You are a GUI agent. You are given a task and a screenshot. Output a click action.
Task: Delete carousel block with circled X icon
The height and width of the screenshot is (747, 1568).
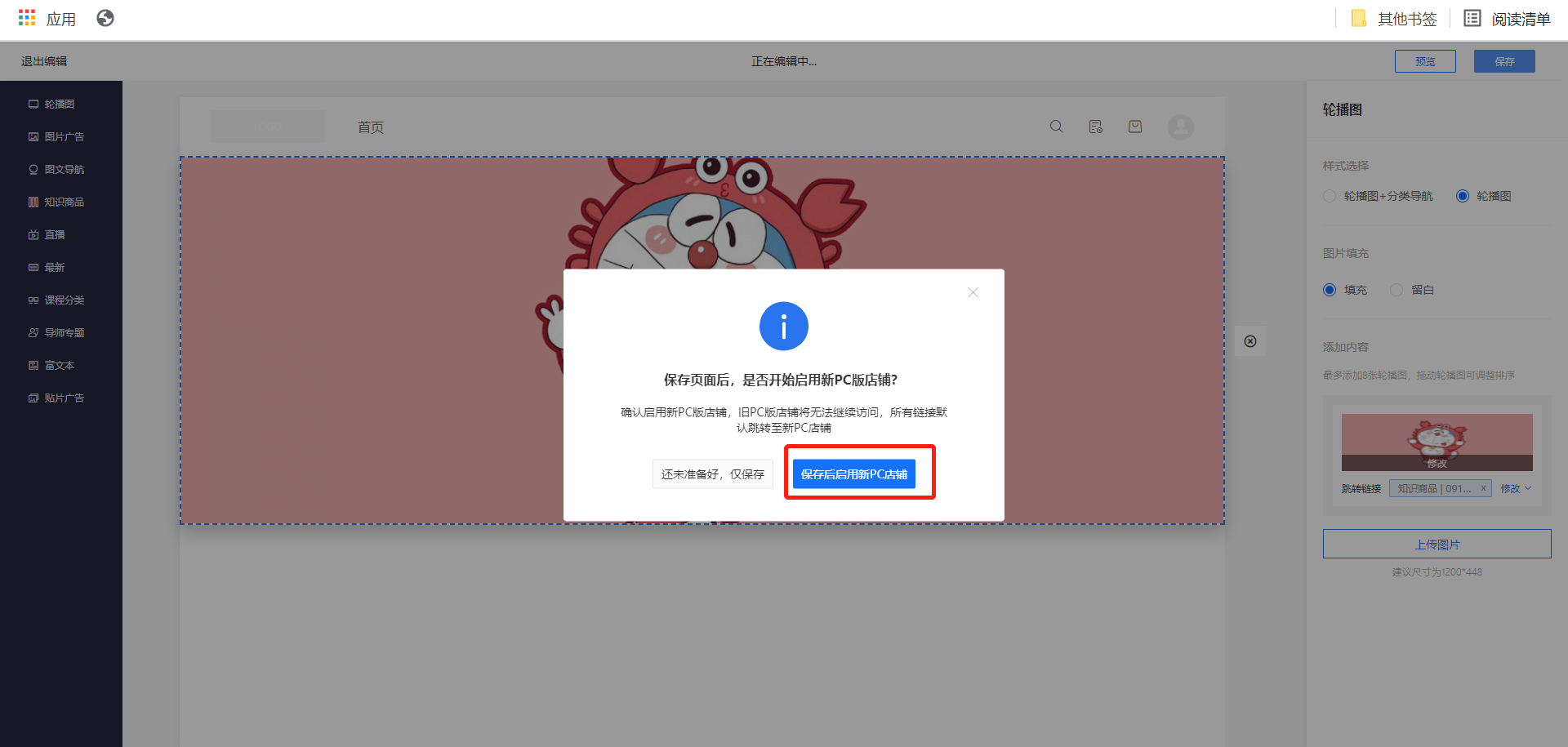point(1250,341)
